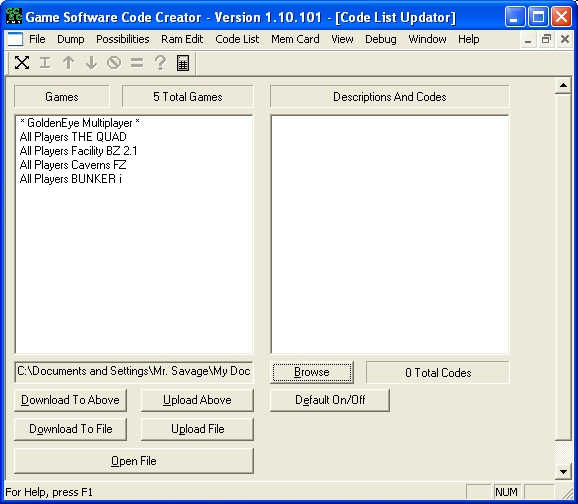Maximize the main application window
The image size is (578, 504).
coord(538,17)
